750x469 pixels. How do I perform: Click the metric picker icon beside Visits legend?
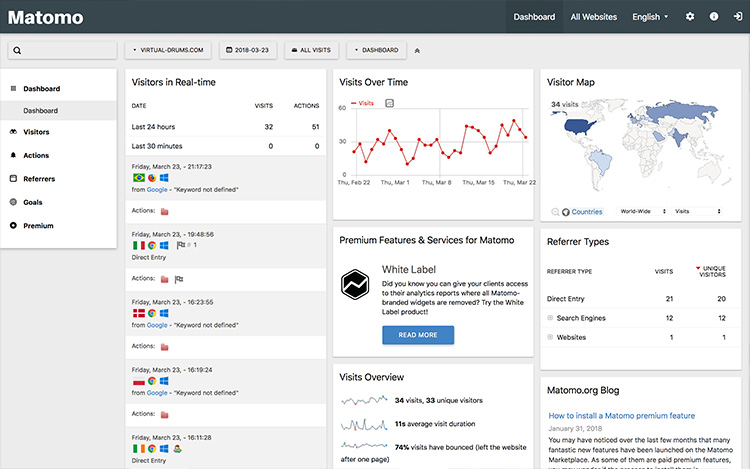coord(390,103)
